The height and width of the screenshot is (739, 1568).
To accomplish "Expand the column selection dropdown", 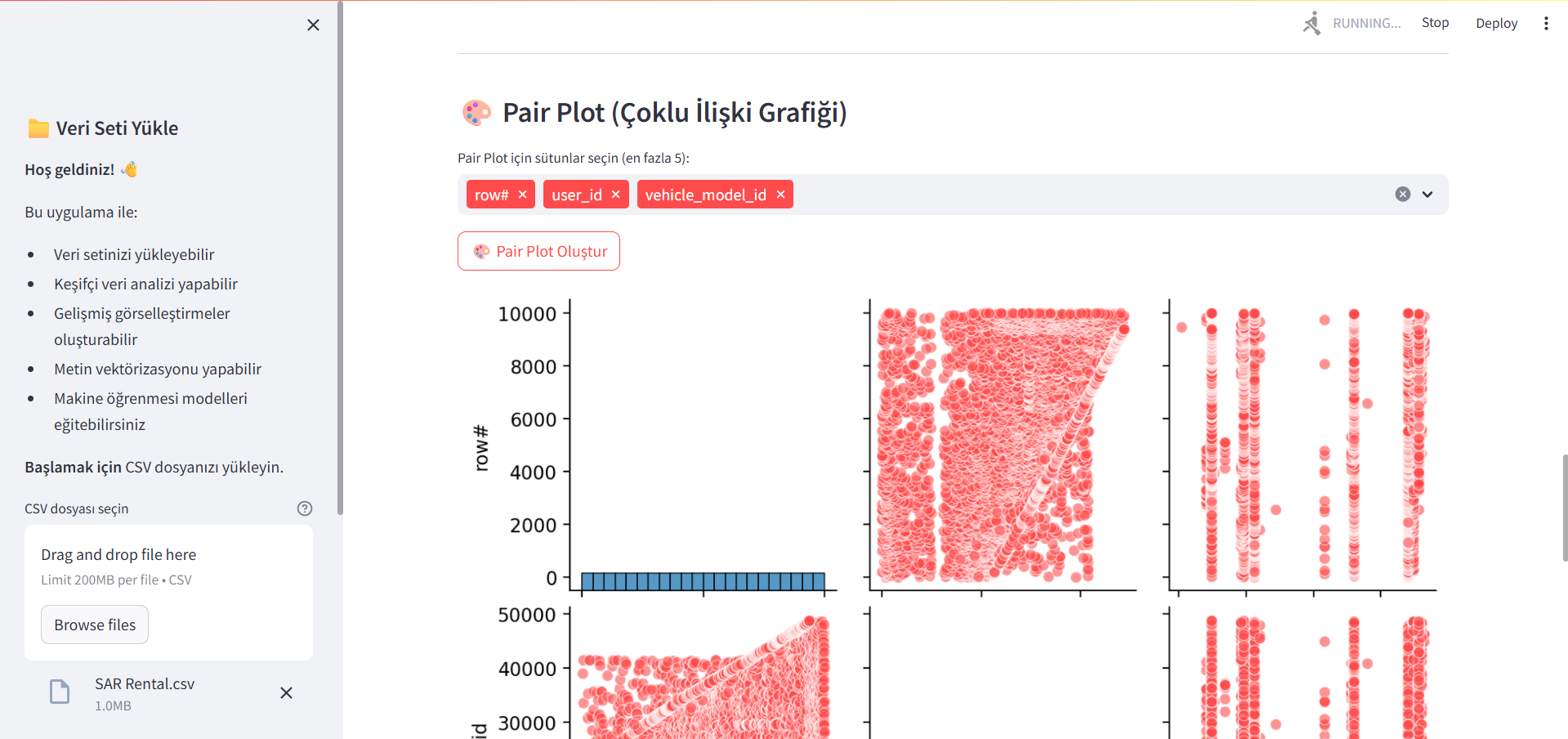I will [1427, 194].
